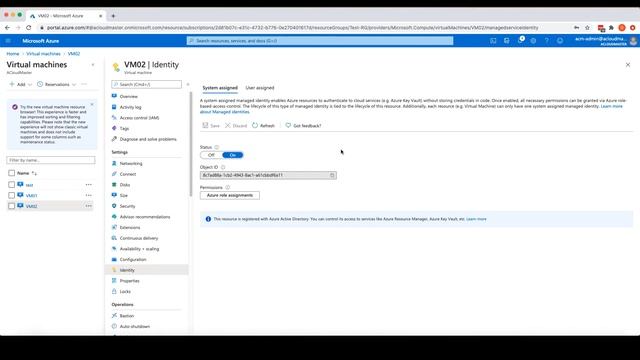Viewport: 640px width, 360px height.
Task: Open portal settings gear icon
Action: tap(533, 41)
